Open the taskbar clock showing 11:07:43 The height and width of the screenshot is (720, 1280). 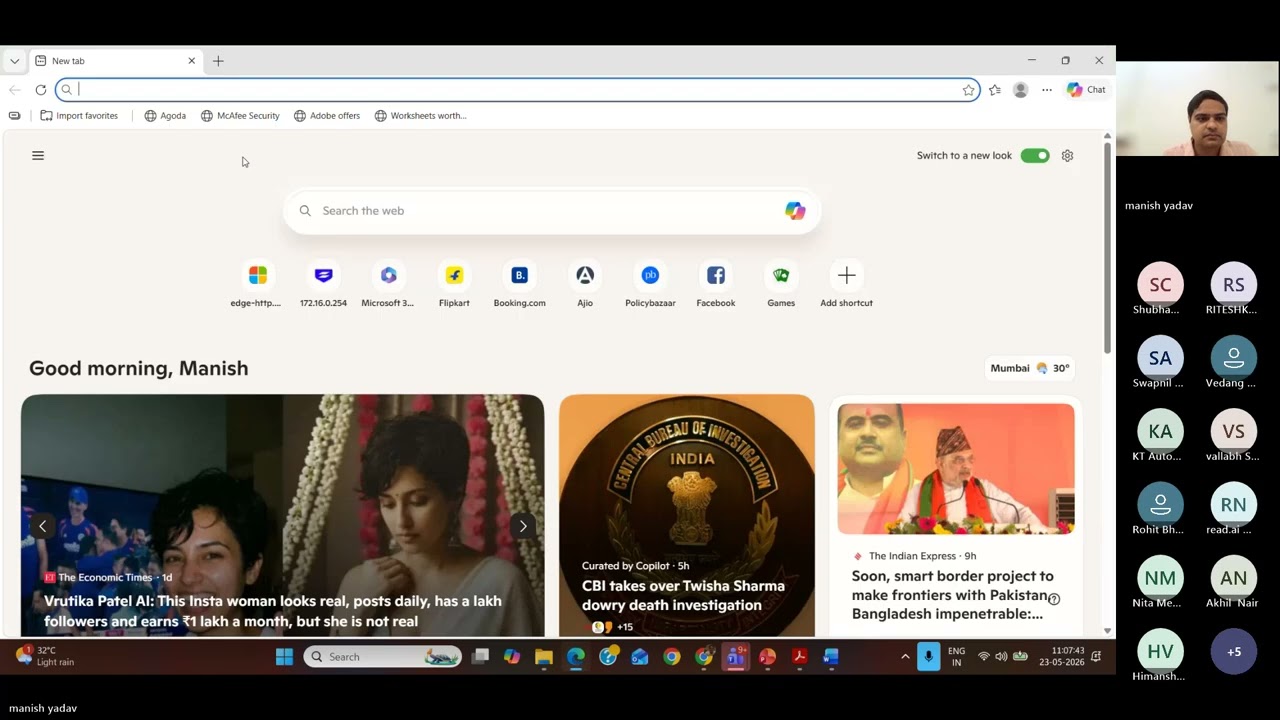(x=1061, y=656)
